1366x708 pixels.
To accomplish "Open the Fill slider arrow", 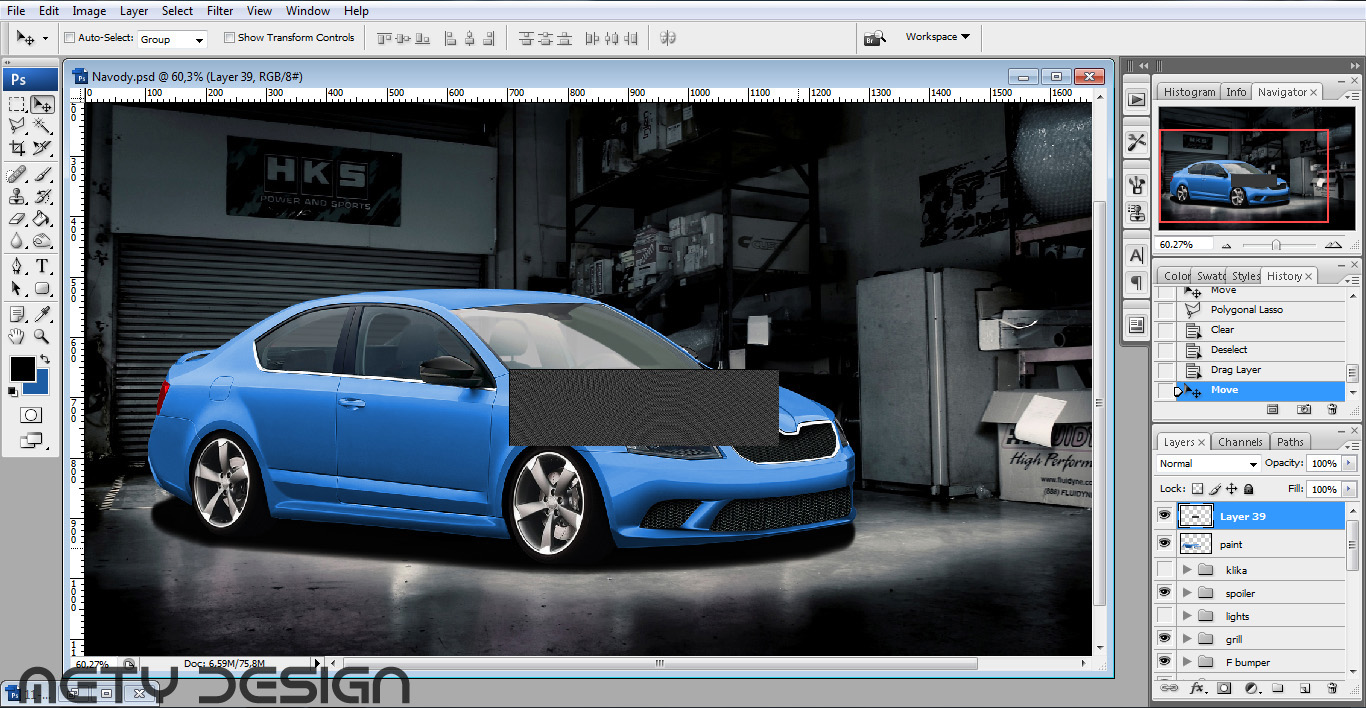I will (1349, 490).
